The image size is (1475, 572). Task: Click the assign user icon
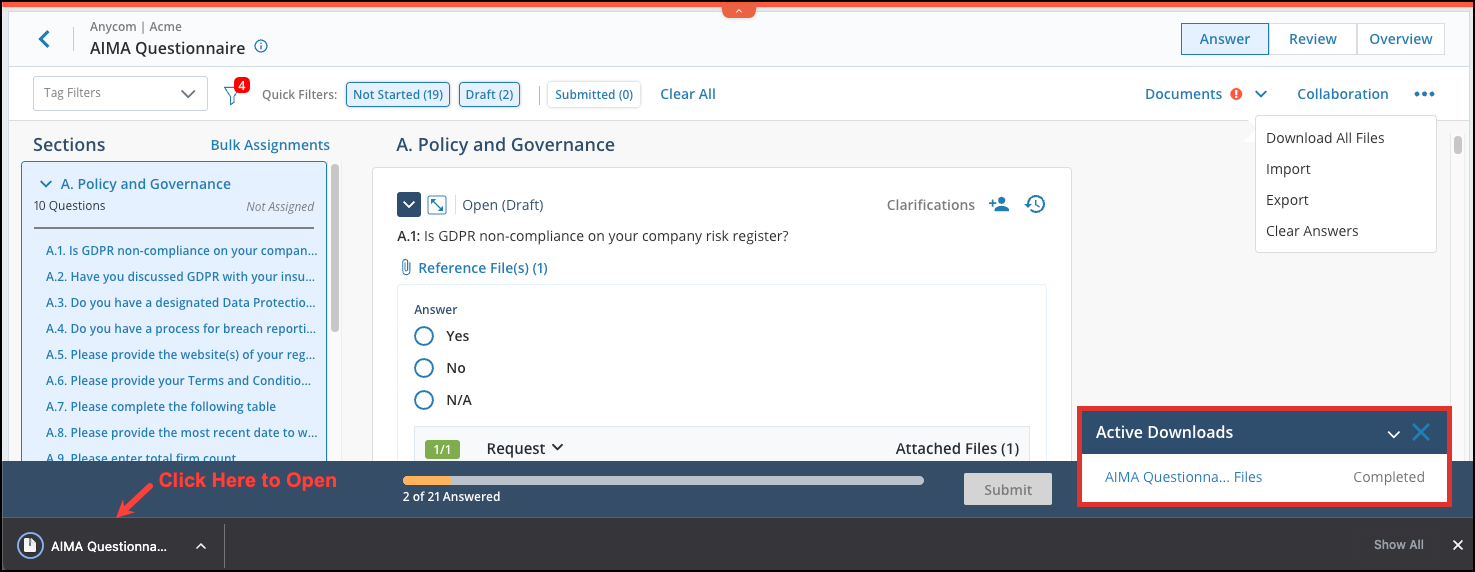998,204
